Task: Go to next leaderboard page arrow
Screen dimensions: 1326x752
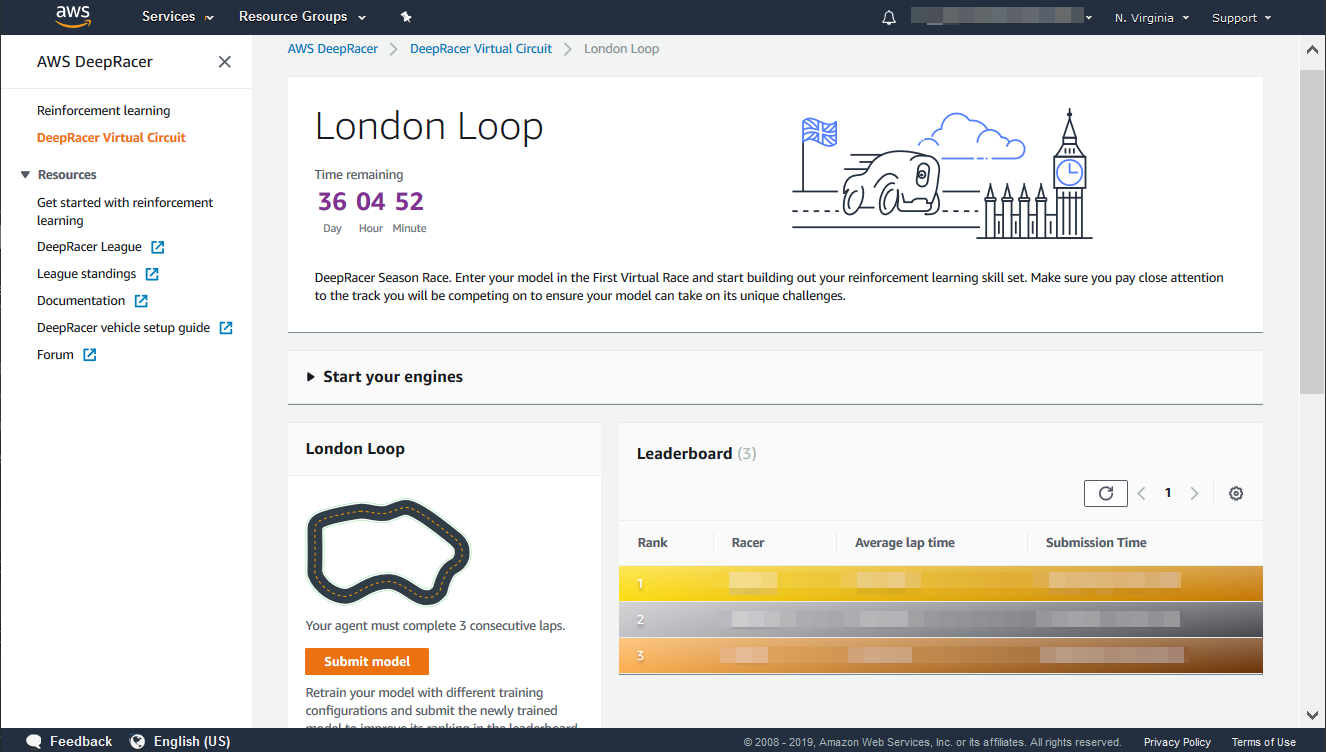Action: 1194,493
